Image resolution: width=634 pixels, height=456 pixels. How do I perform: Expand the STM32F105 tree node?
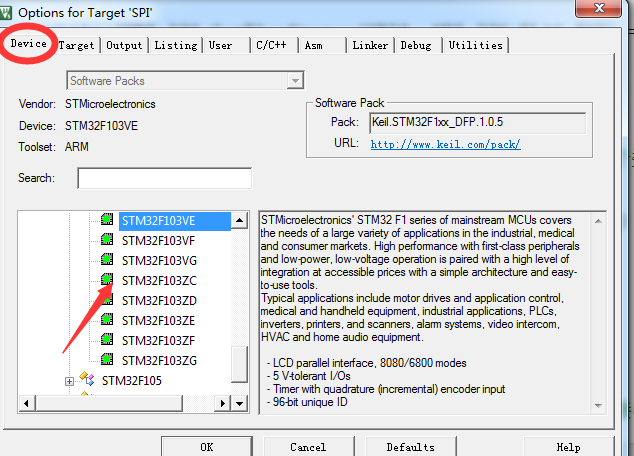click(69, 381)
